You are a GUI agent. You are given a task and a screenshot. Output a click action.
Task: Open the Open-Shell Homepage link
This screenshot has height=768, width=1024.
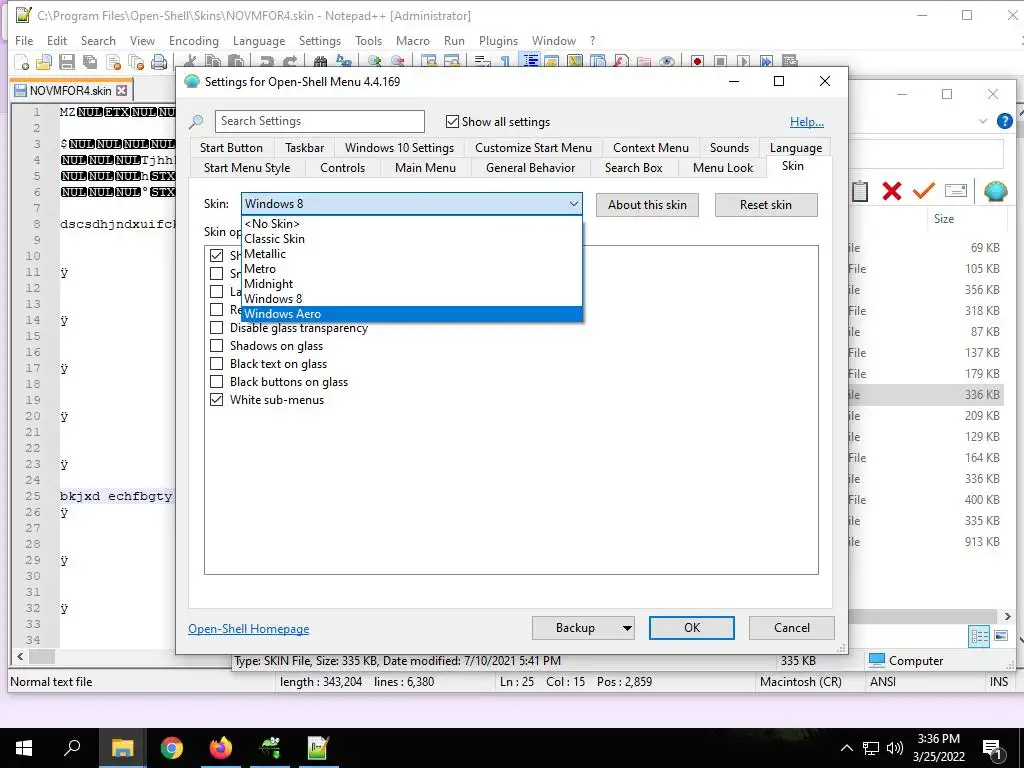249,629
